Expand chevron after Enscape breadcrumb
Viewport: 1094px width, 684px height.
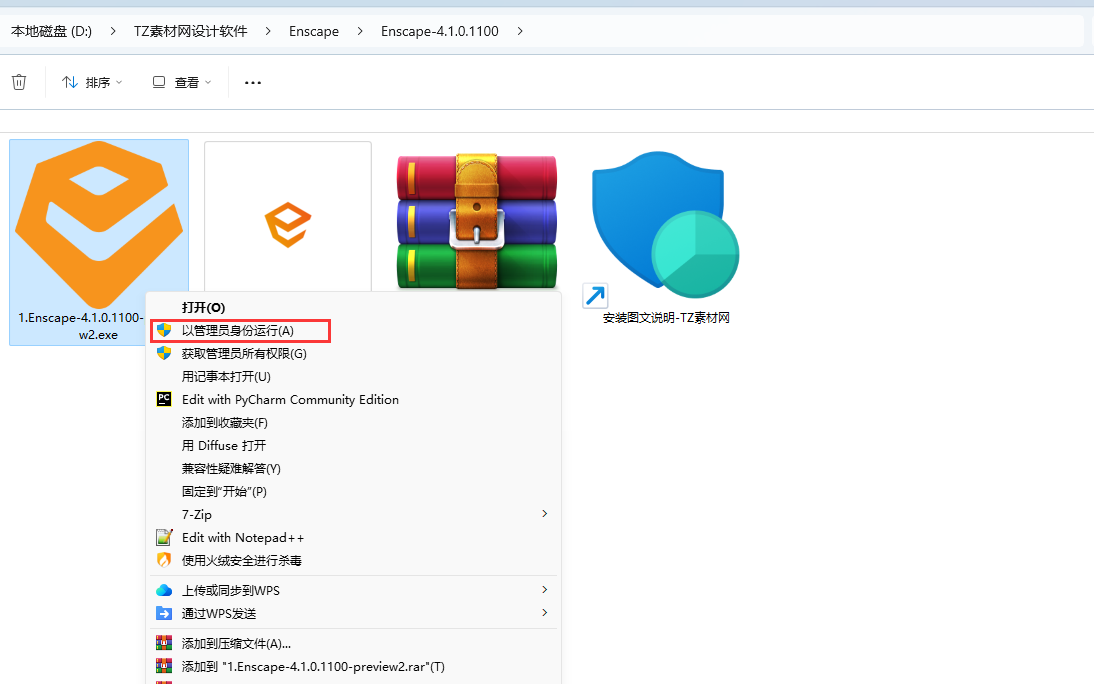360,31
